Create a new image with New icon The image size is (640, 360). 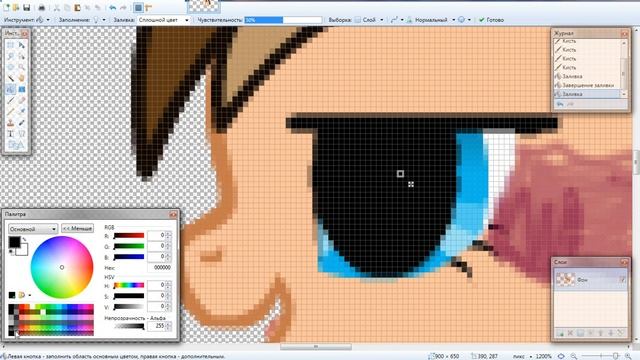tap(7, 7)
